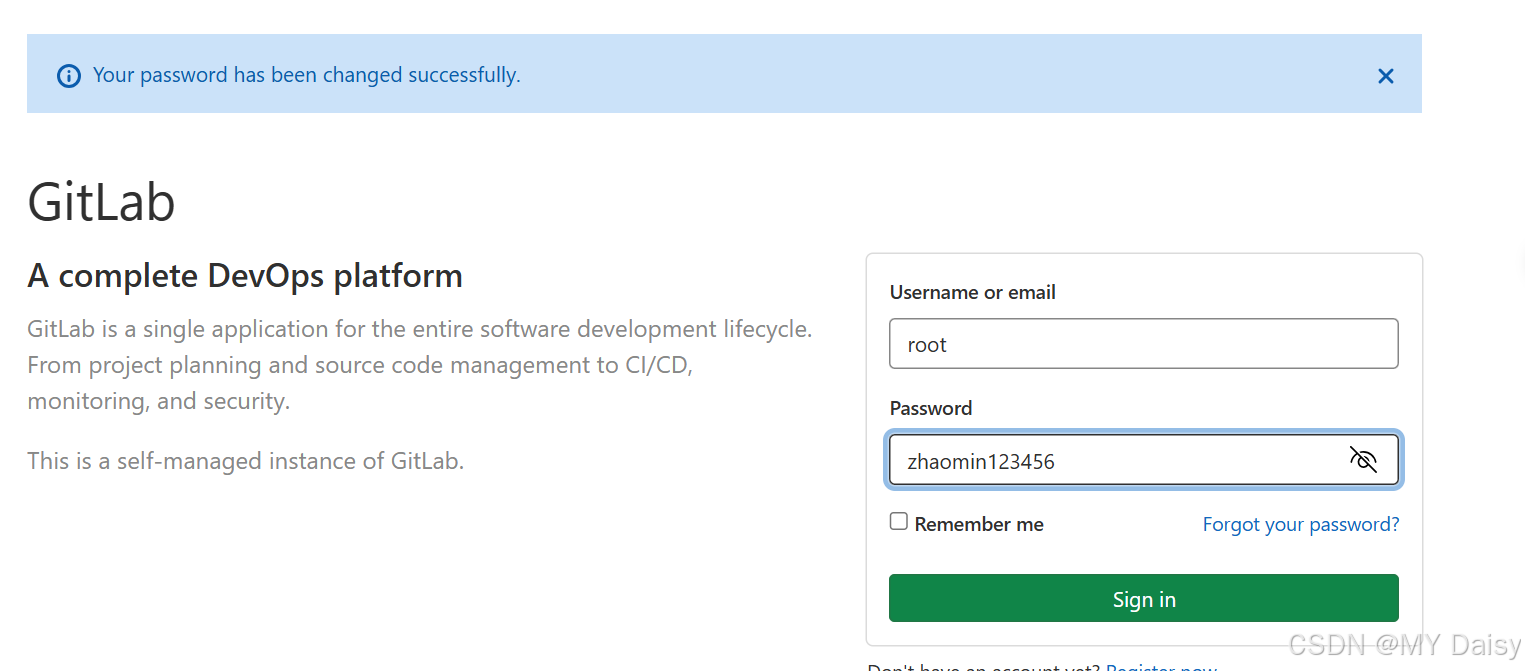The image size is (1525, 671).
Task: Focus the Password input field
Action: (1143, 460)
